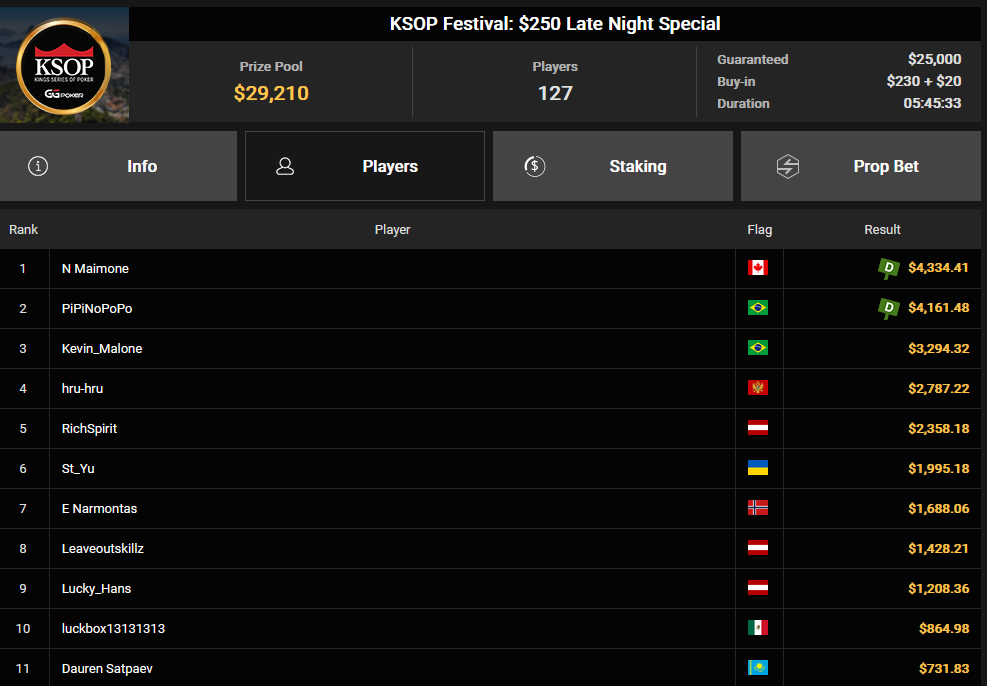This screenshot has width=987, height=686.
Task: Click the Canada flag for N Maimone
Action: pyautogui.click(x=758, y=268)
